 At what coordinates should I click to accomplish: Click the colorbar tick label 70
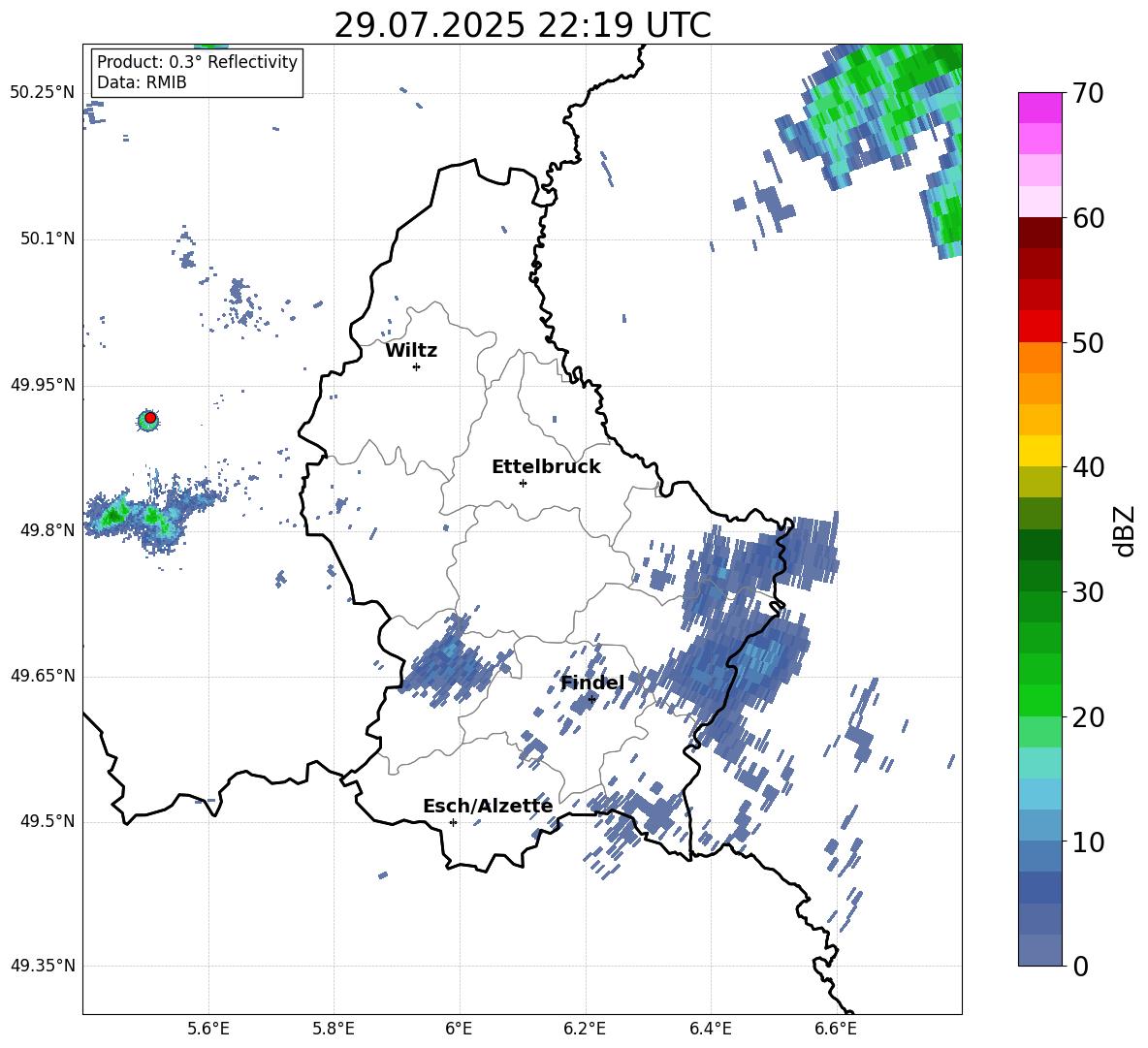1088,93
